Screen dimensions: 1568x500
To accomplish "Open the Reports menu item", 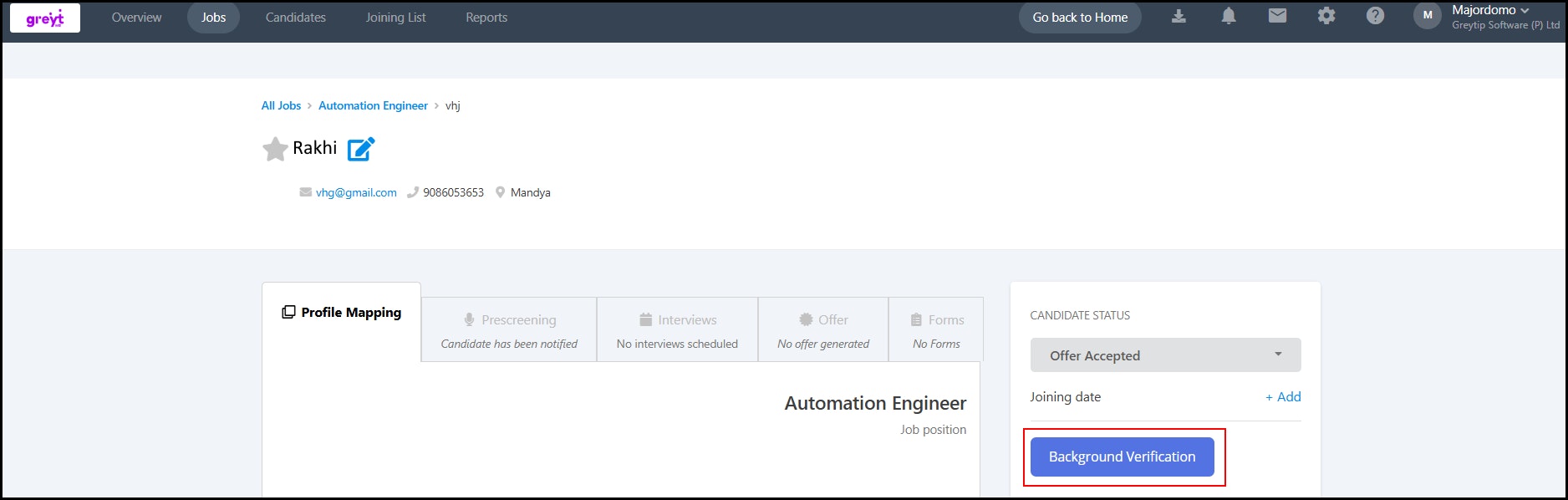I will coord(486,18).
